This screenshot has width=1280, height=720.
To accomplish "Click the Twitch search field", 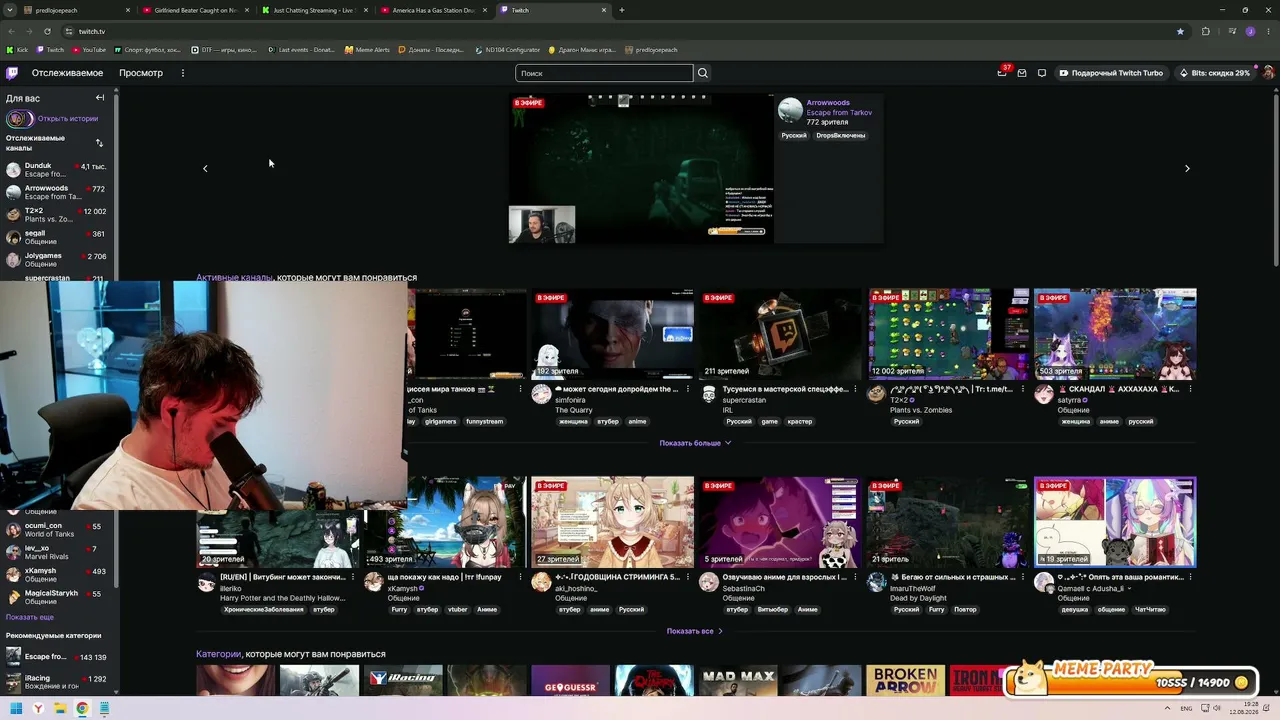I will pos(604,73).
